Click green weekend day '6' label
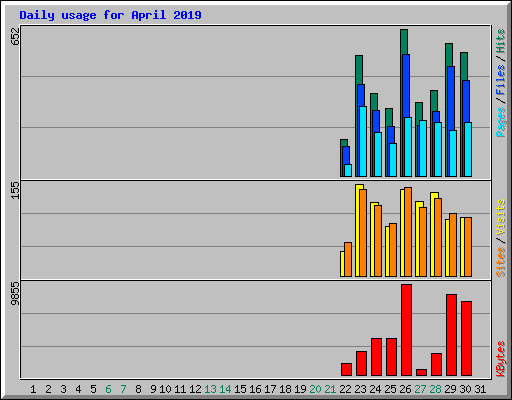 [x=108, y=389]
